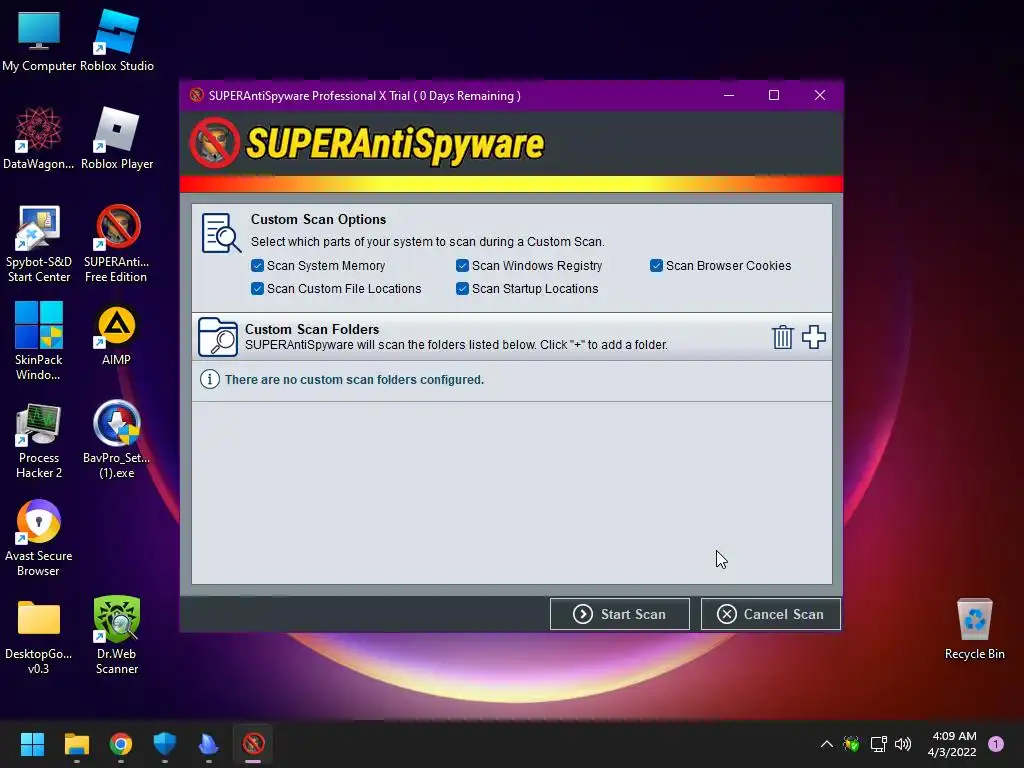Select Spybot-S&D Start Center shortcut
This screenshot has height=768, width=1024.
tap(39, 244)
